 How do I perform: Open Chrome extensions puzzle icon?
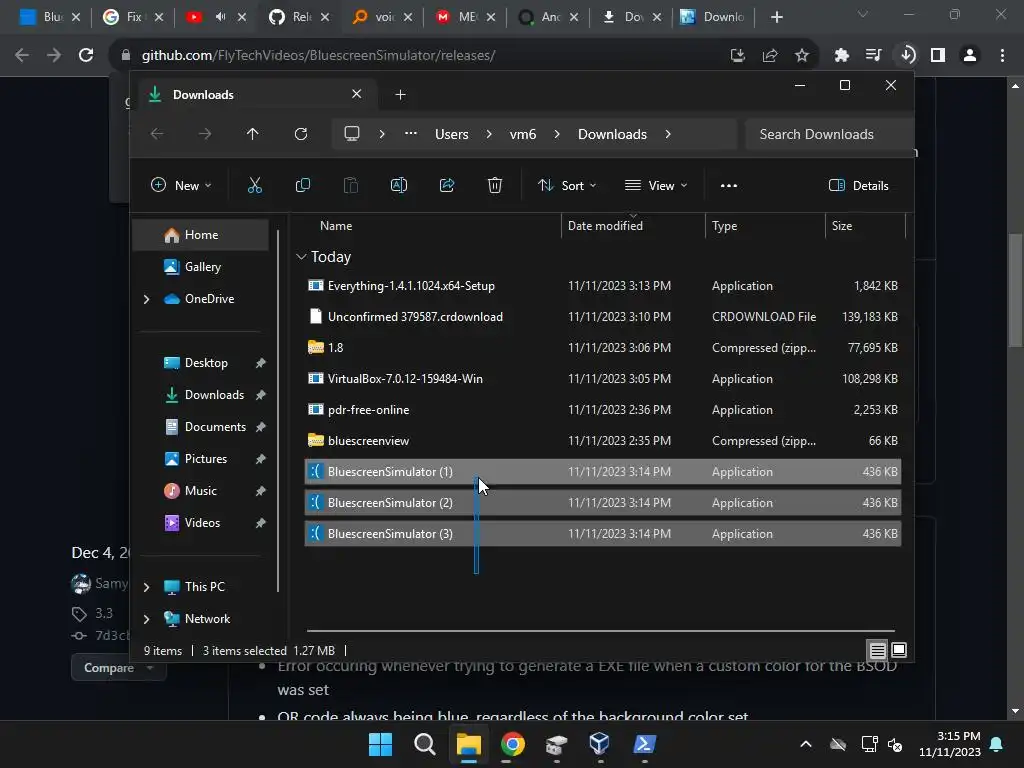(842, 55)
